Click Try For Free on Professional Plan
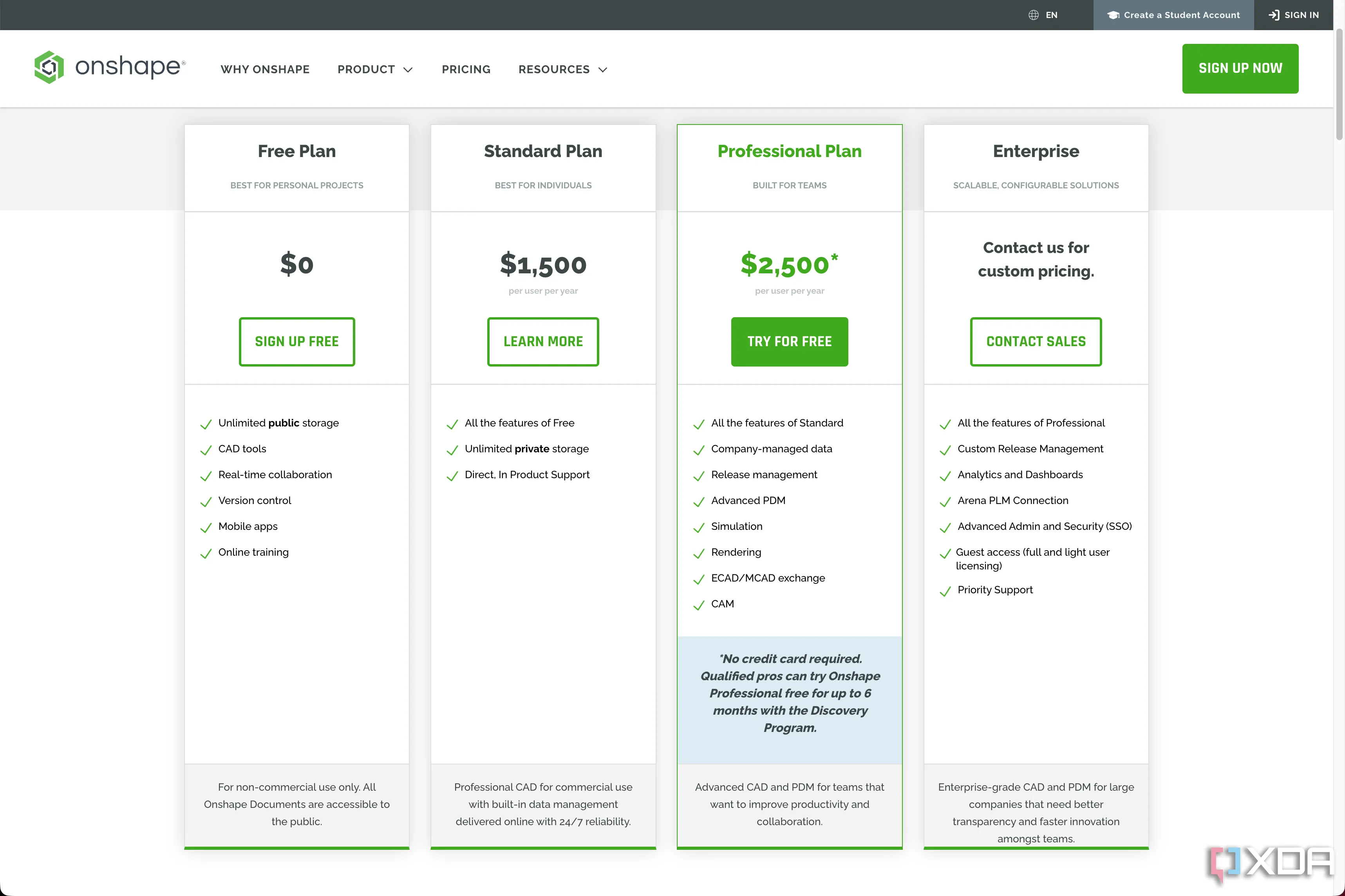This screenshot has height=896, width=1345. tap(789, 342)
